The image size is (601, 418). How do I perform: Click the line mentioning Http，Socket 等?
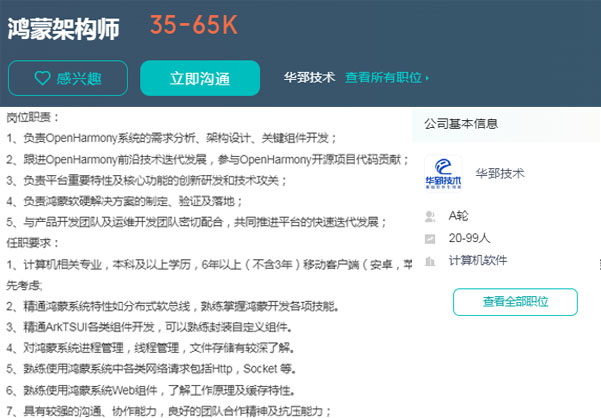click(x=151, y=369)
